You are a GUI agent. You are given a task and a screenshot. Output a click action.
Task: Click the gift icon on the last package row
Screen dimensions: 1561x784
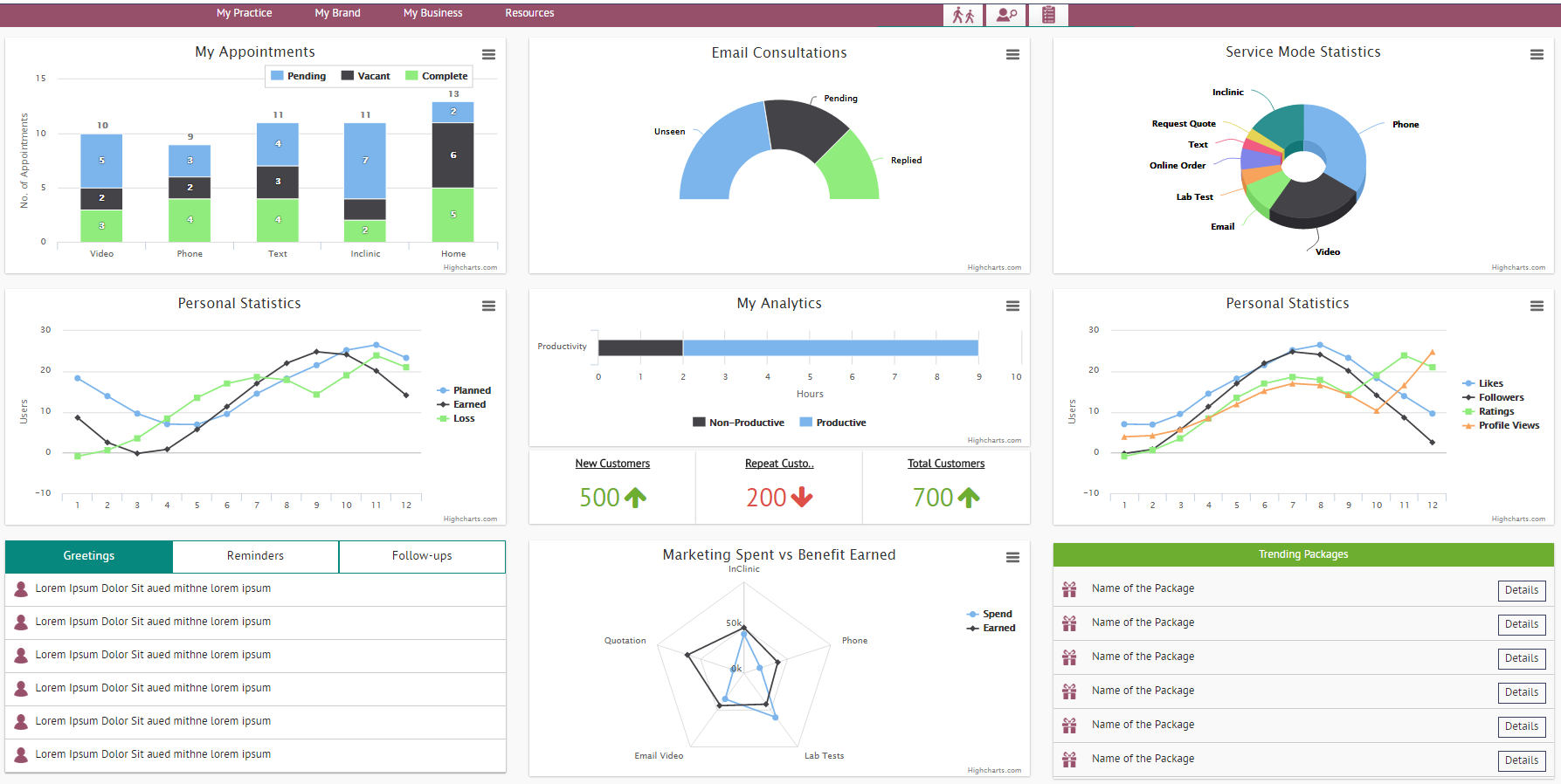tap(1069, 760)
